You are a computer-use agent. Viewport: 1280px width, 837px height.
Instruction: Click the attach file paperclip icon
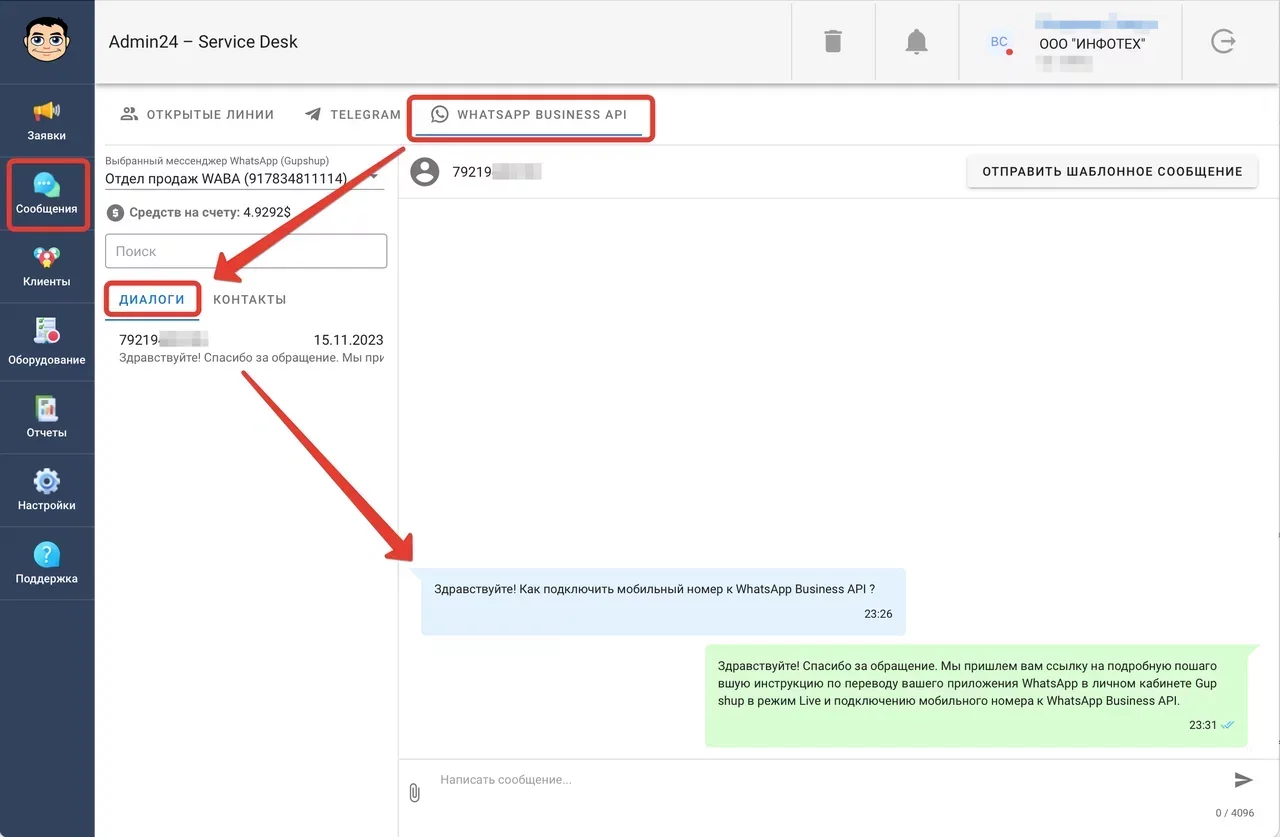click(415, 792)
